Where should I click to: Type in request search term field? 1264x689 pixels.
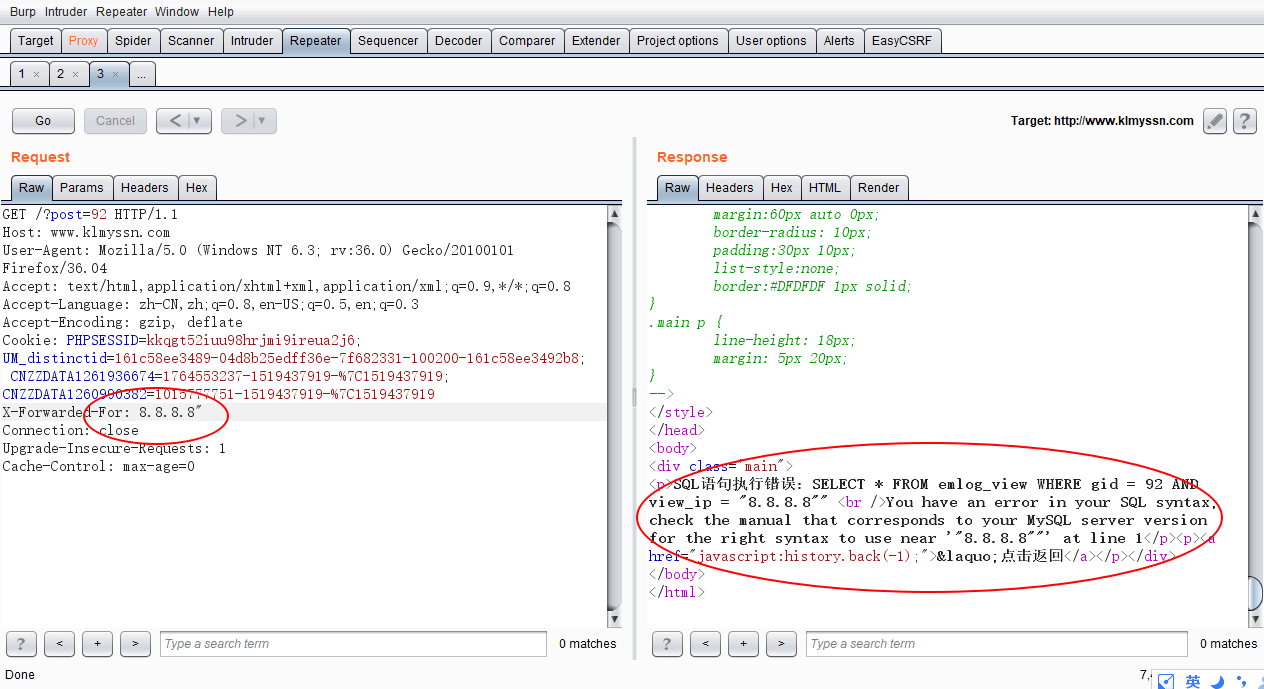pos(353,644)
